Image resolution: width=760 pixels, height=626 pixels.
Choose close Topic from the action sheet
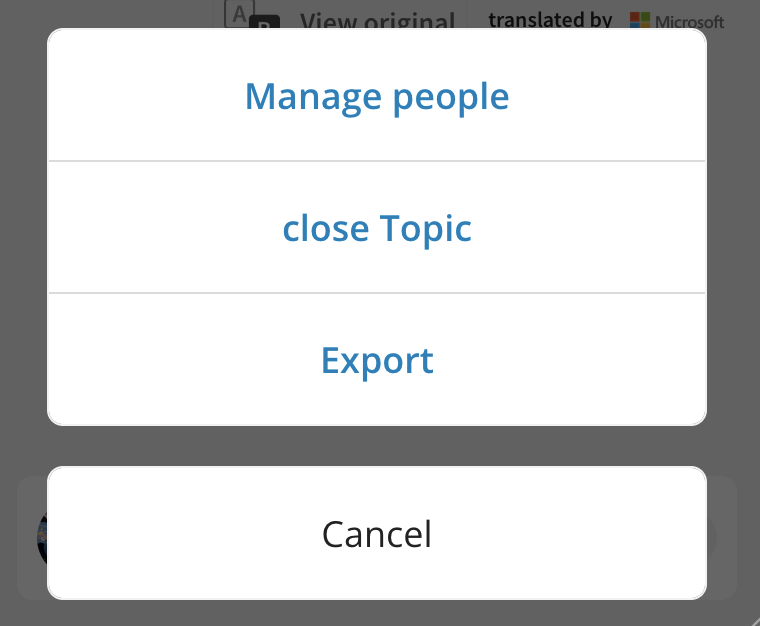[x=377, y=227]
